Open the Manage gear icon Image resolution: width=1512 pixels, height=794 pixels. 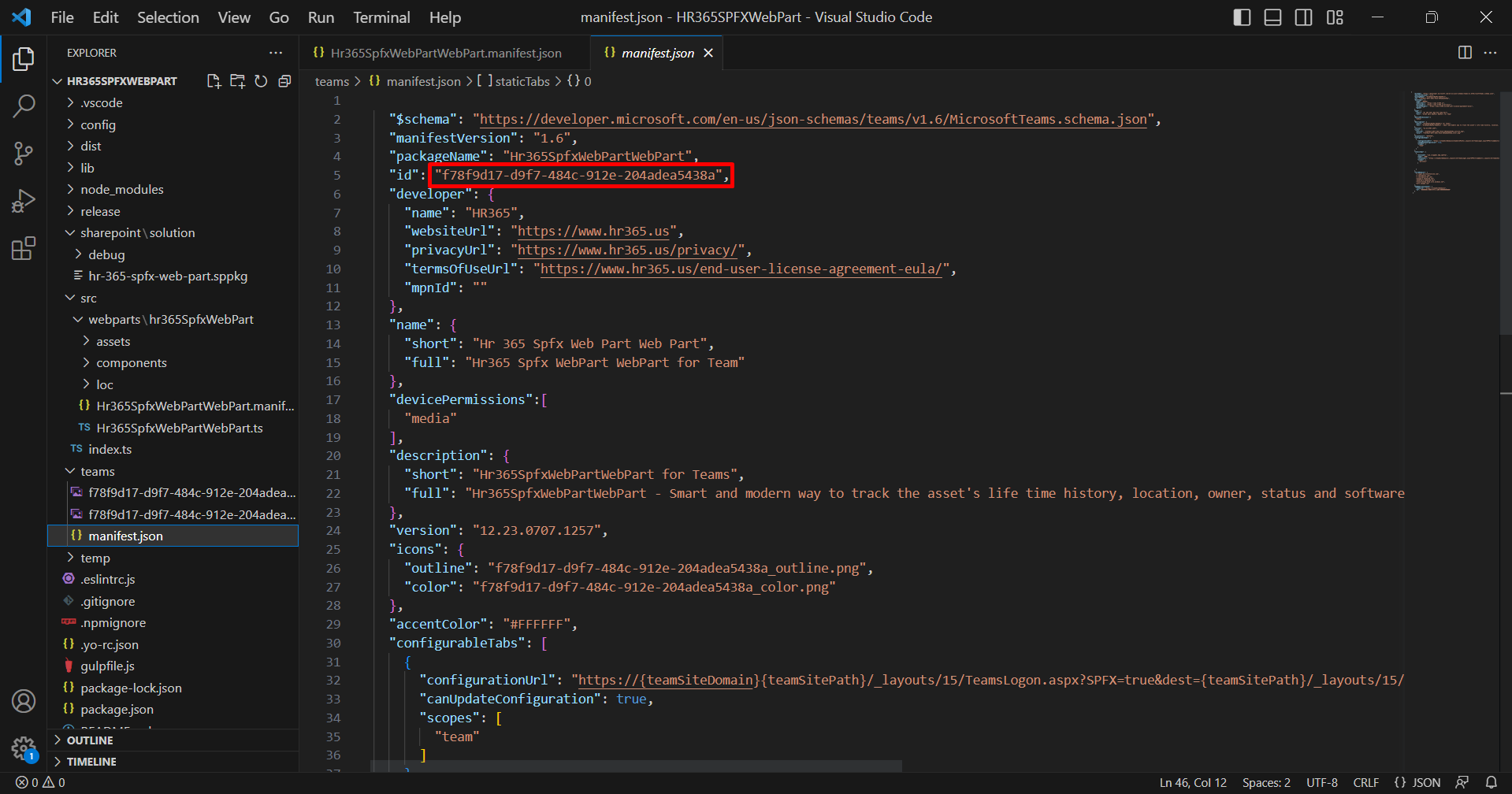point(24,748)
